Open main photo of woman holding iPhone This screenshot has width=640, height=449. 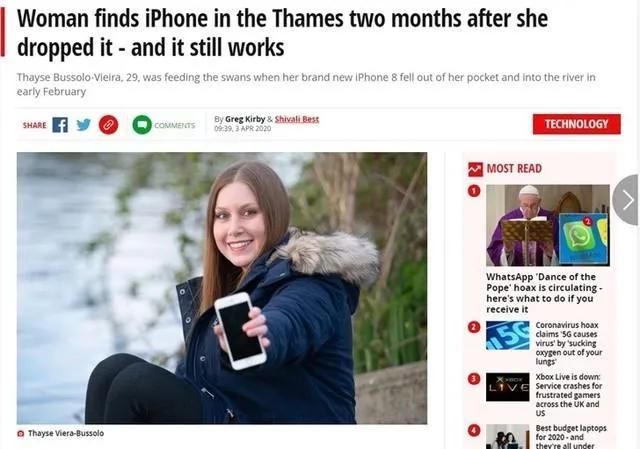click(x=222, y=288)
